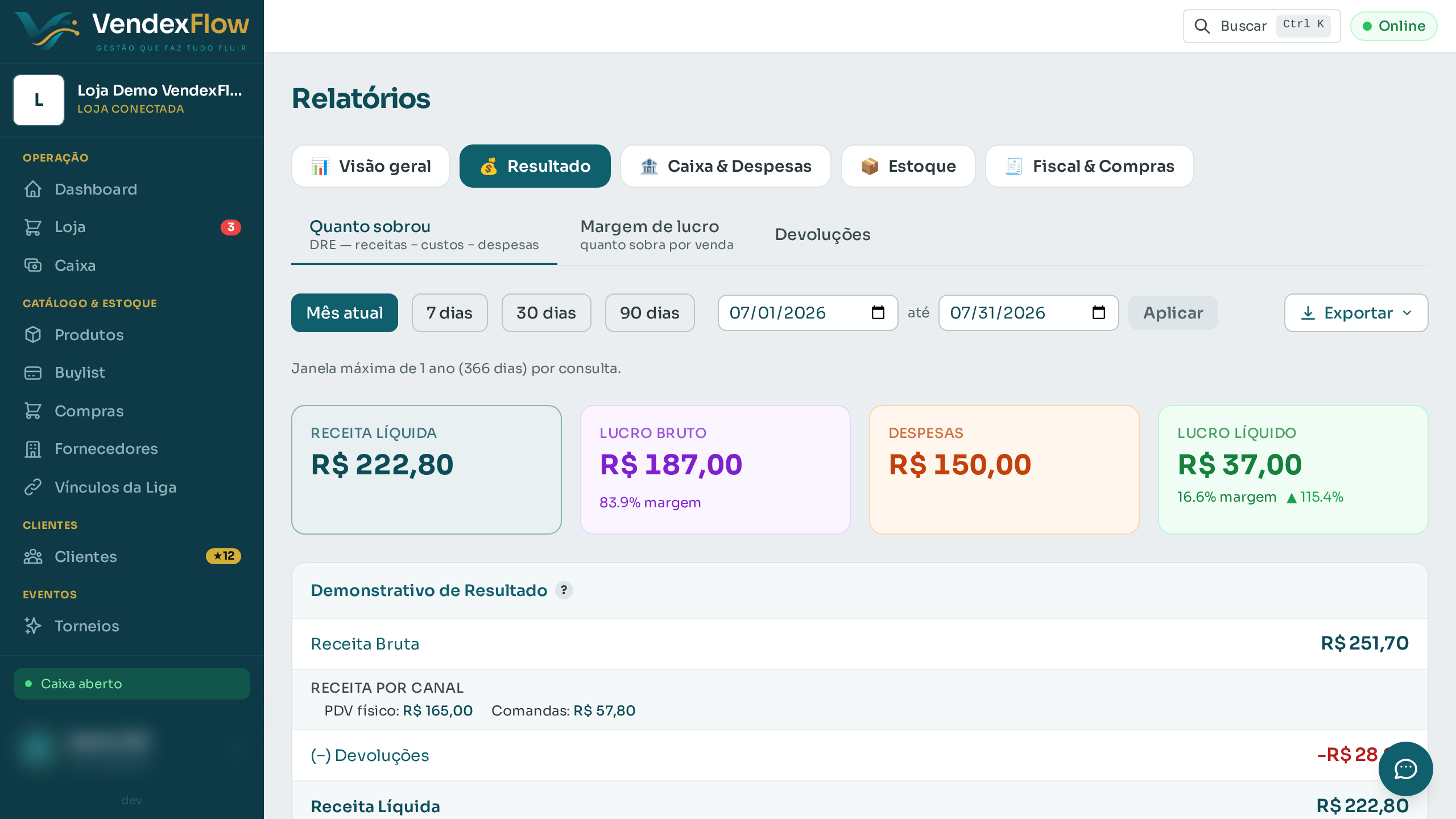Click end date field 07/31/2026
The width and height of the screenshot is (1456, 819).
[x=1029, y=313]
